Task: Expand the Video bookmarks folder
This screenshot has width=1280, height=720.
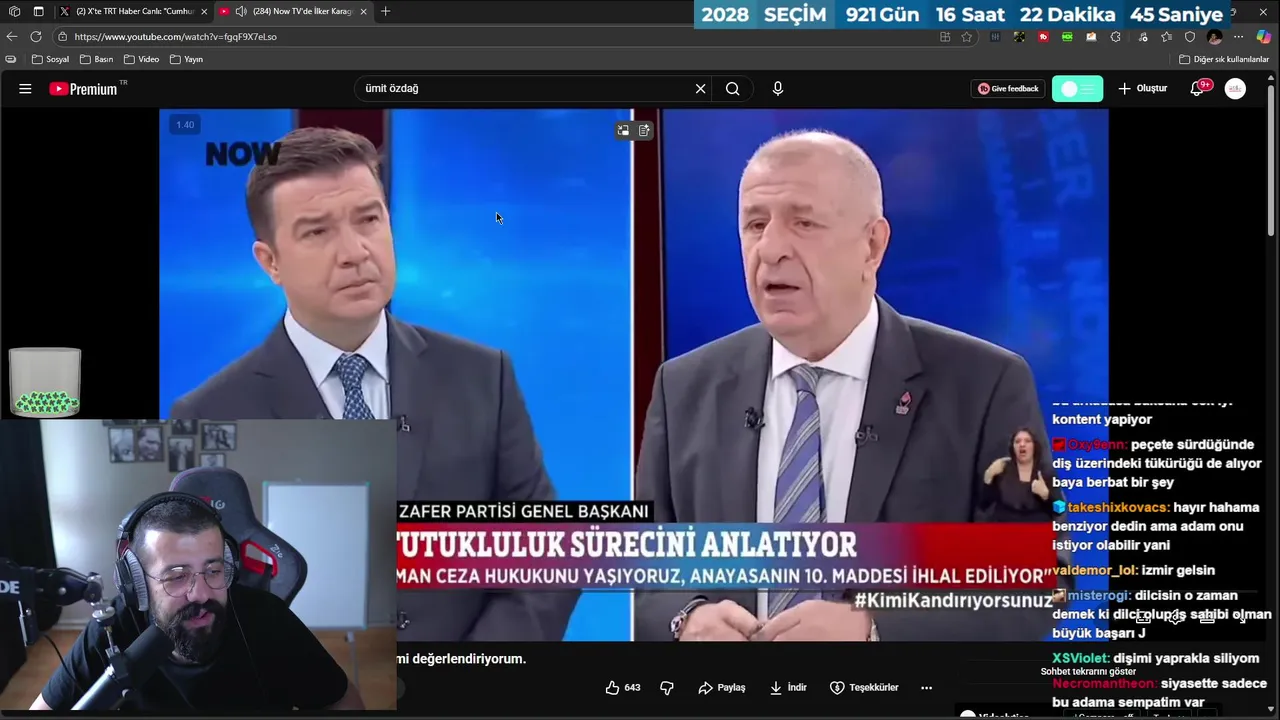Action: click(141, 59)
